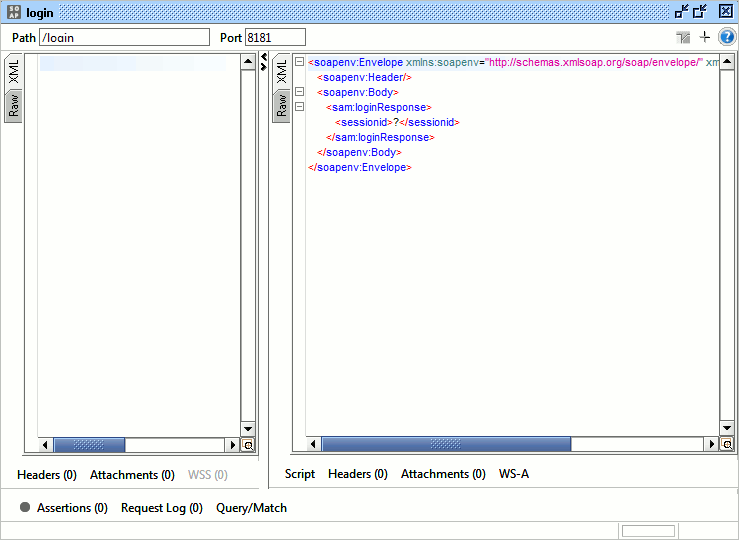The width and height of the screenshot is (739, 540).
Task: Toggle the splitter collapse arrows
Action: [x=264, y=62]
